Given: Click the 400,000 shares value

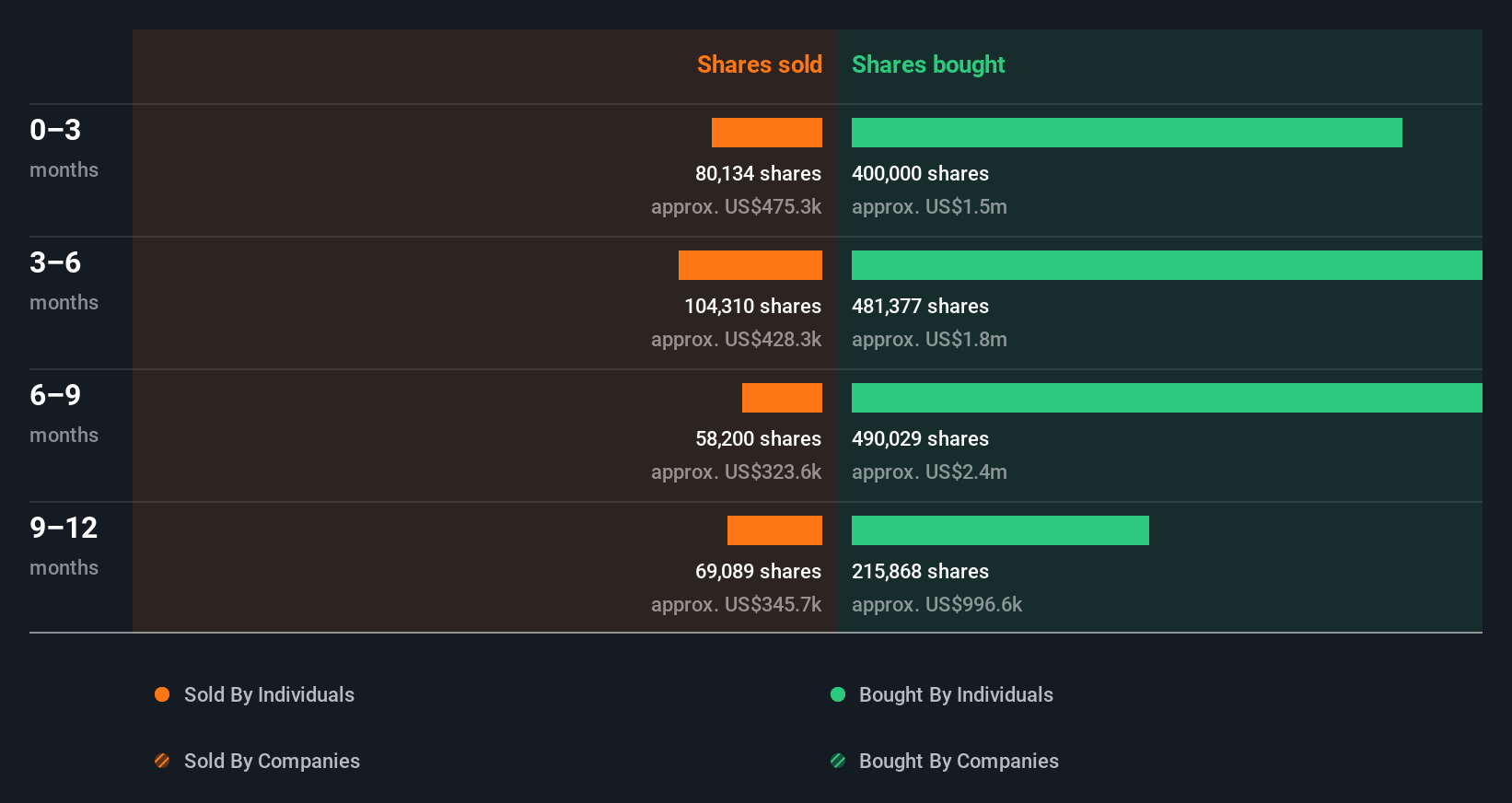Looking at the screenshot, I should click(920, 174).
